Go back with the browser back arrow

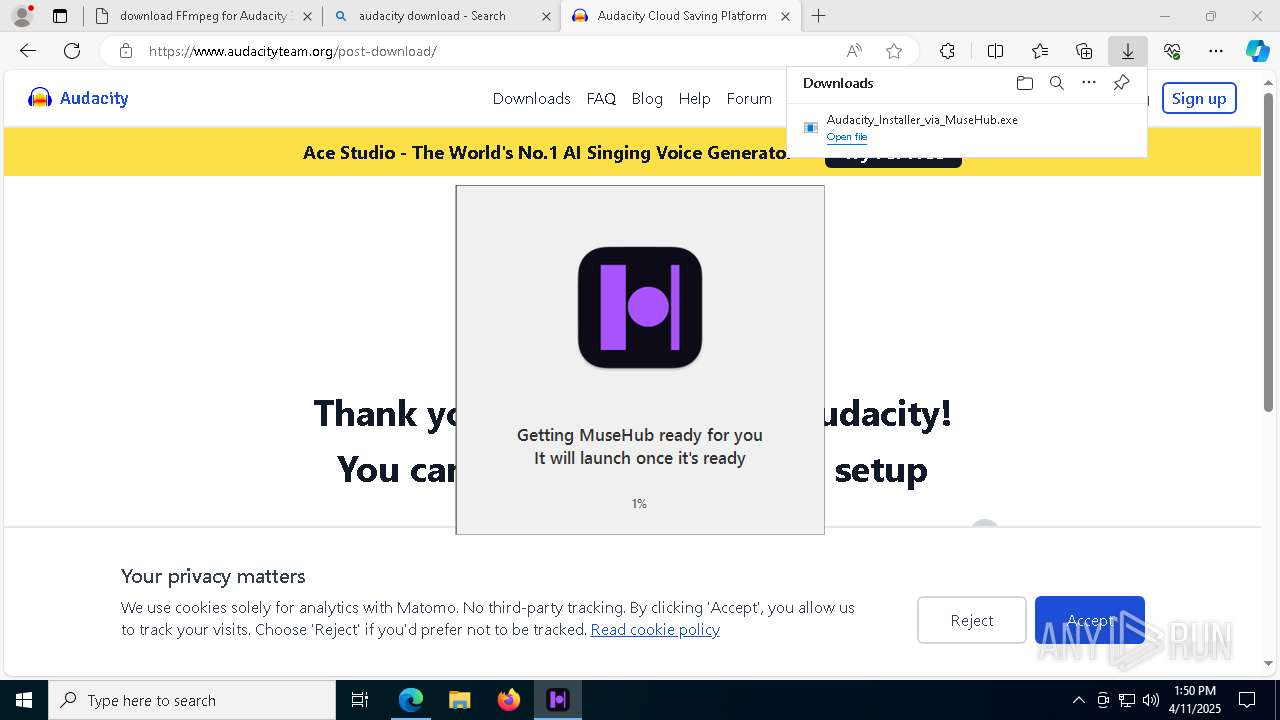pyautogui.click(x=28, y=51)
